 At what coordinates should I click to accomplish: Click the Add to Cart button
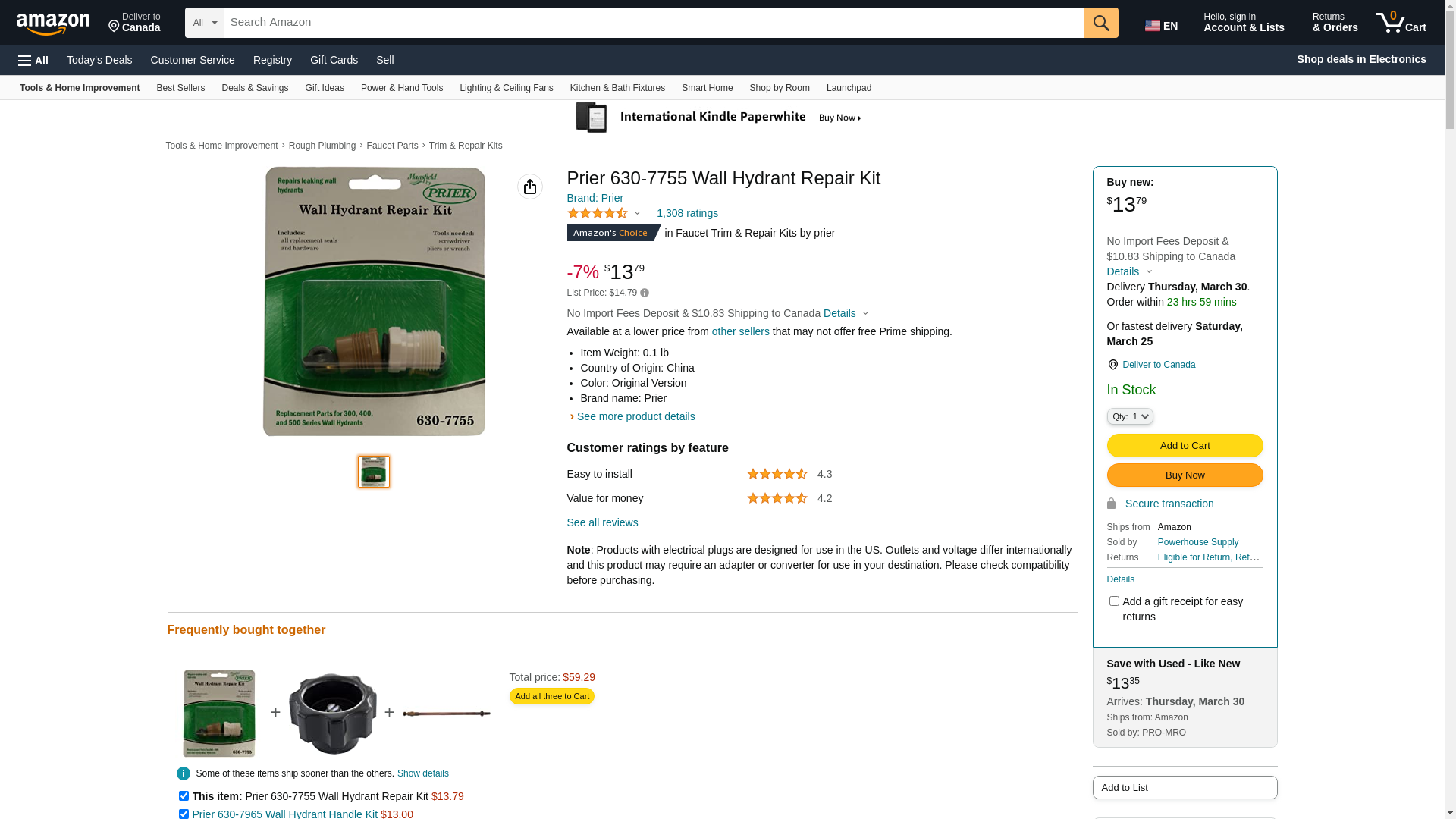coord(1185,446)
